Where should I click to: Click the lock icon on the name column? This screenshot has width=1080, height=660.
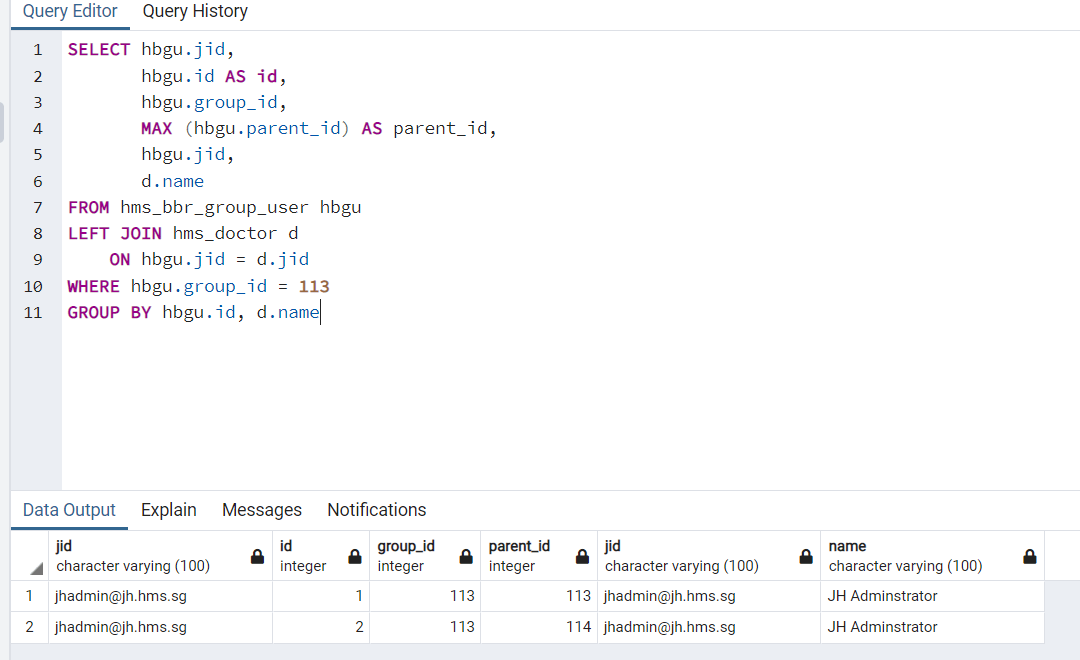point(1030,555)
